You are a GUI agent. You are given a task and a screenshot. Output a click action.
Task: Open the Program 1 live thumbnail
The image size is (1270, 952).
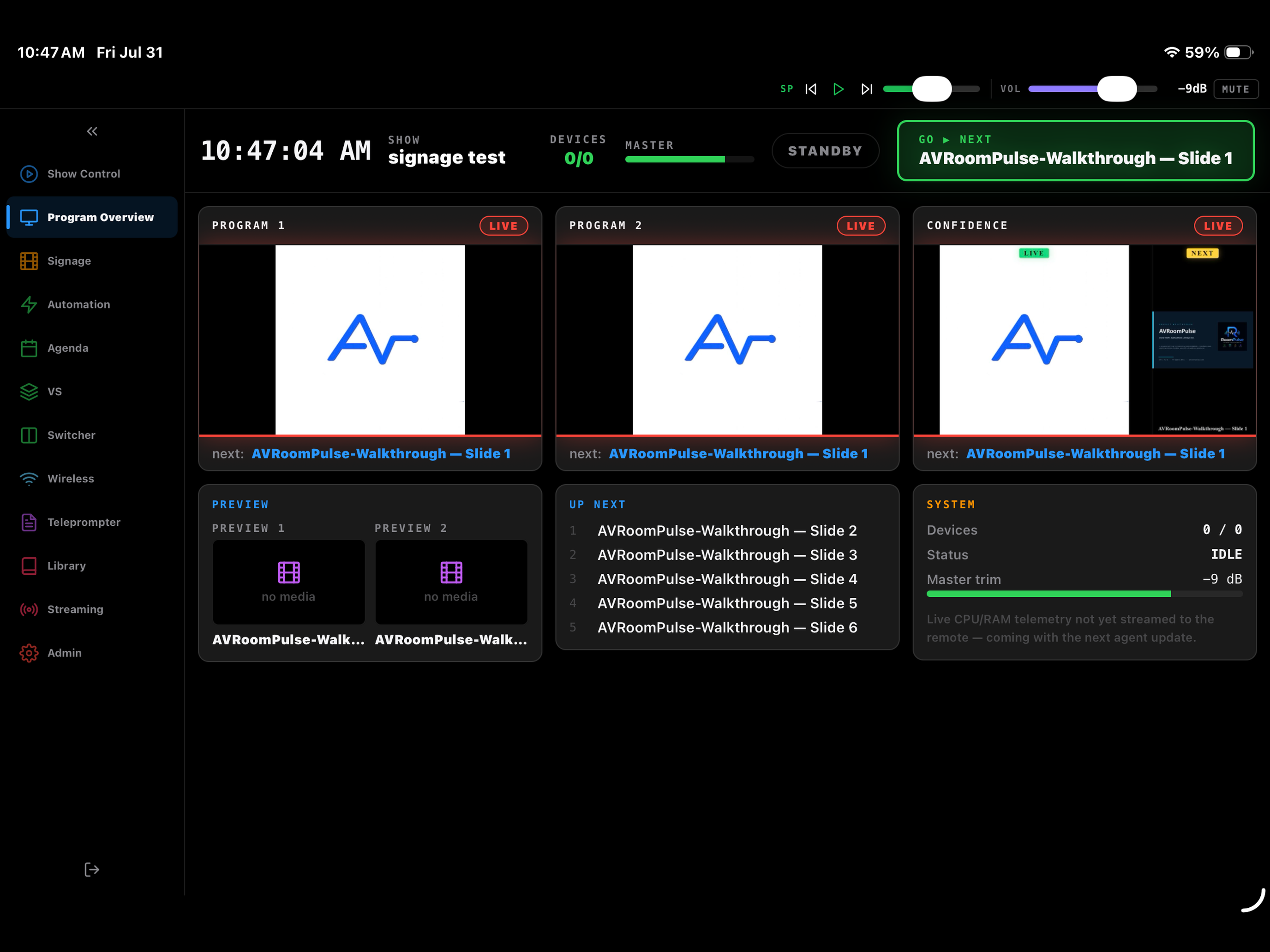pos(370,340)
